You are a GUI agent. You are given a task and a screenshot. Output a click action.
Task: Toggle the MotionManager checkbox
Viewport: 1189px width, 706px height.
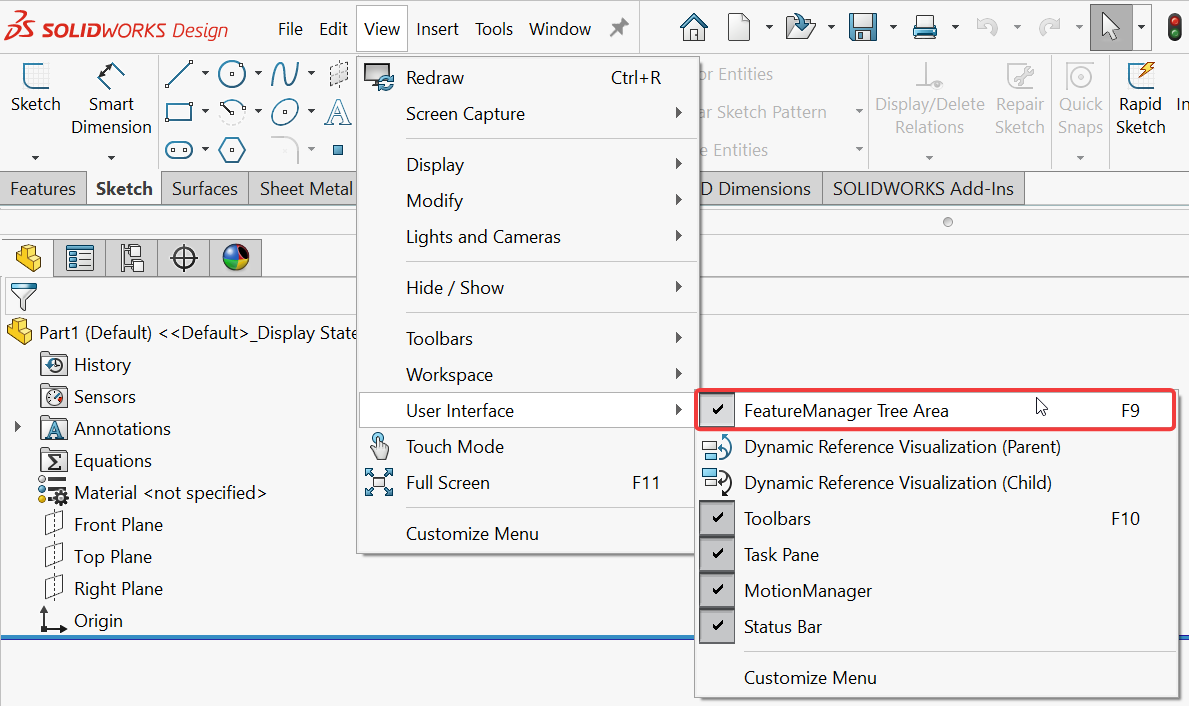717,591
